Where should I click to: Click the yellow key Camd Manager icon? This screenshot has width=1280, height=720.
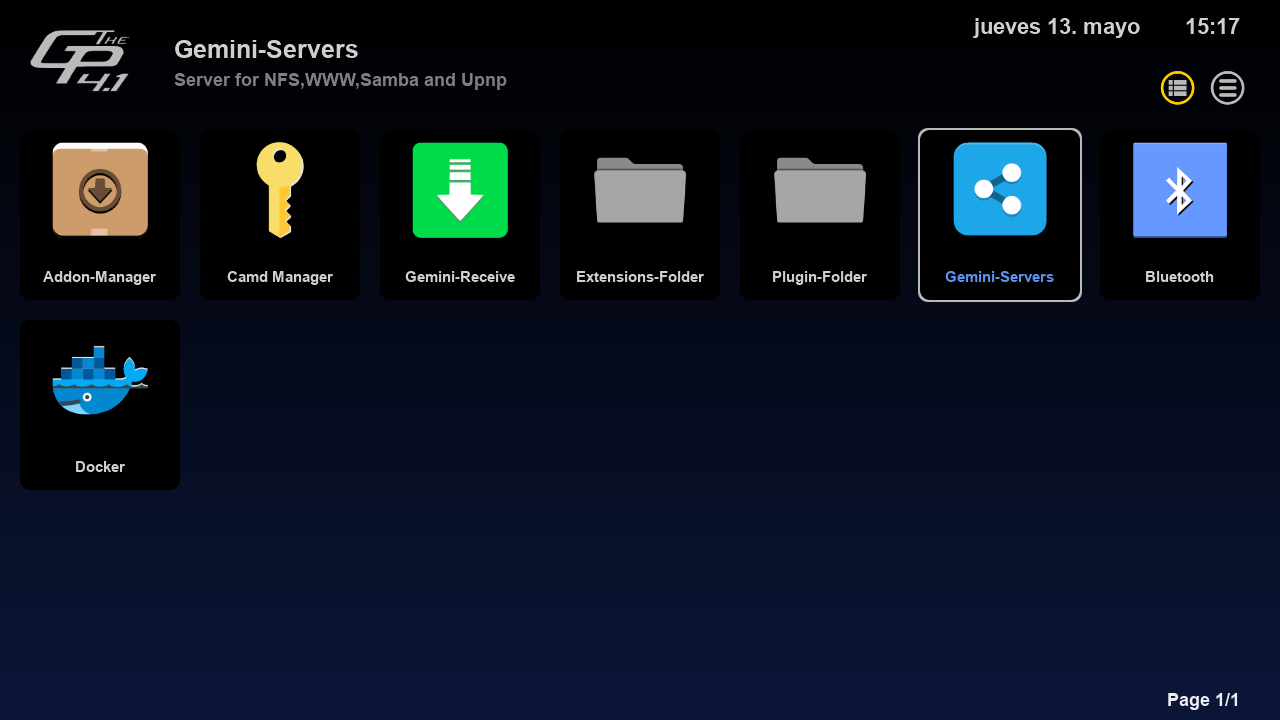[x=279, y=190]
